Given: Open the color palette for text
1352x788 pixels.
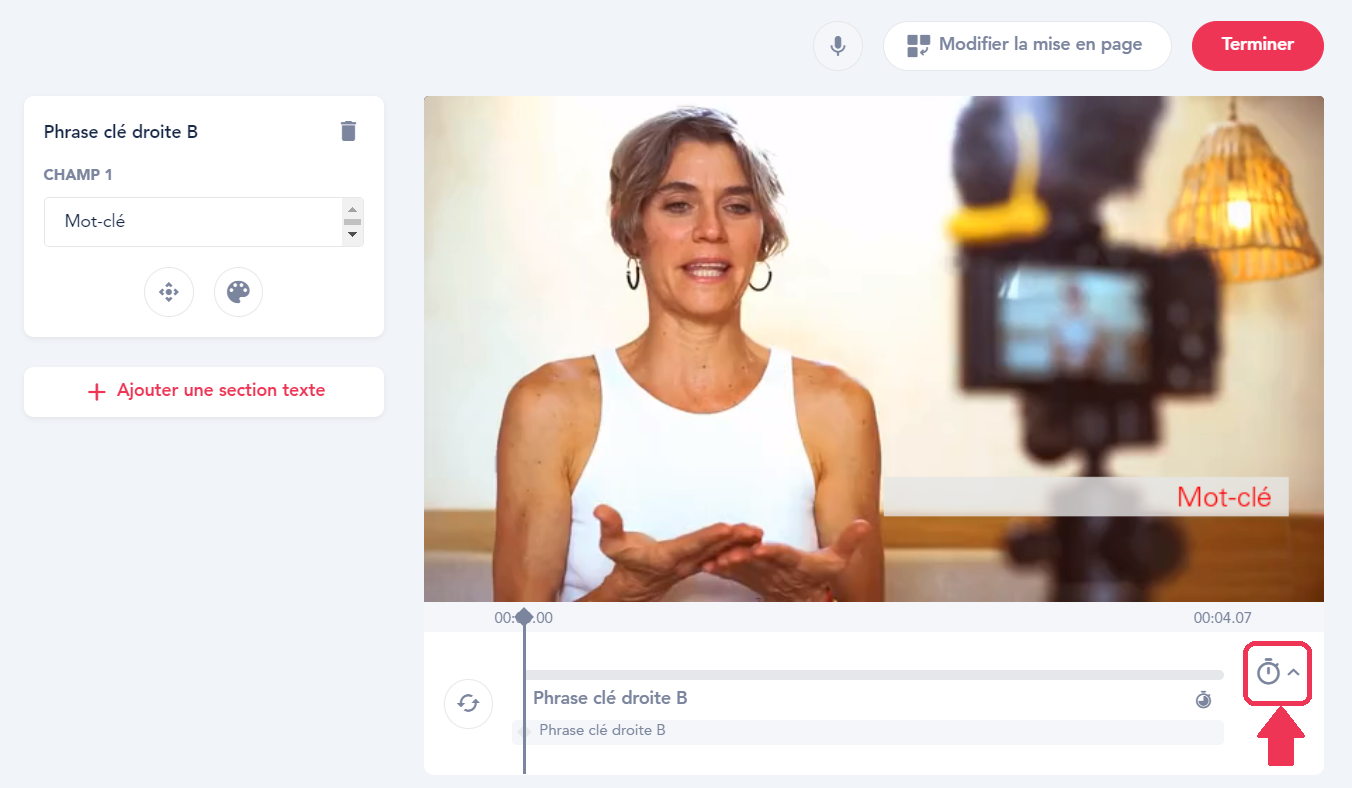Looking at the screenshot, I should 238,292.
